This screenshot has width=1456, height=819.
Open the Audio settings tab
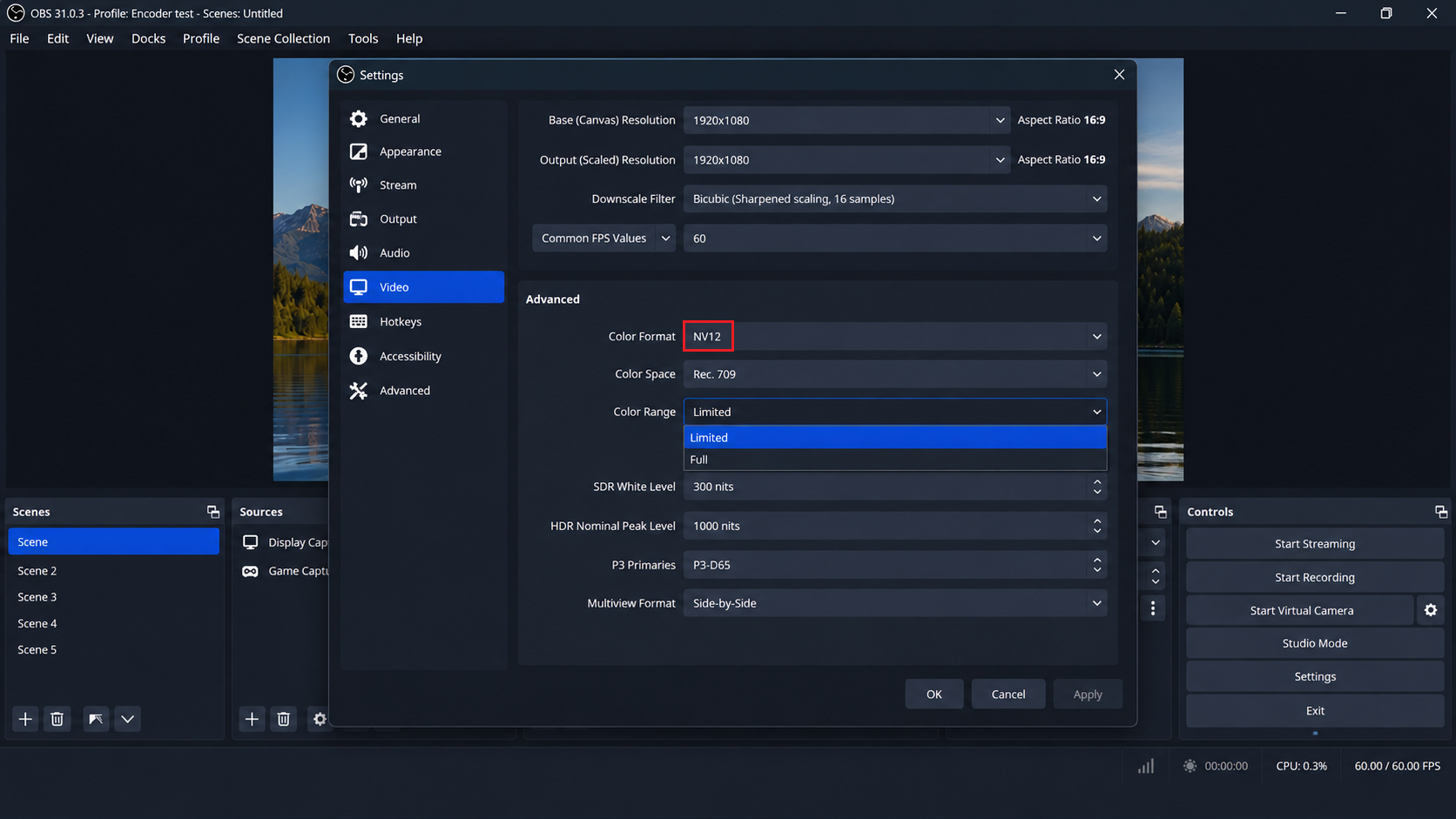(424, 253)
